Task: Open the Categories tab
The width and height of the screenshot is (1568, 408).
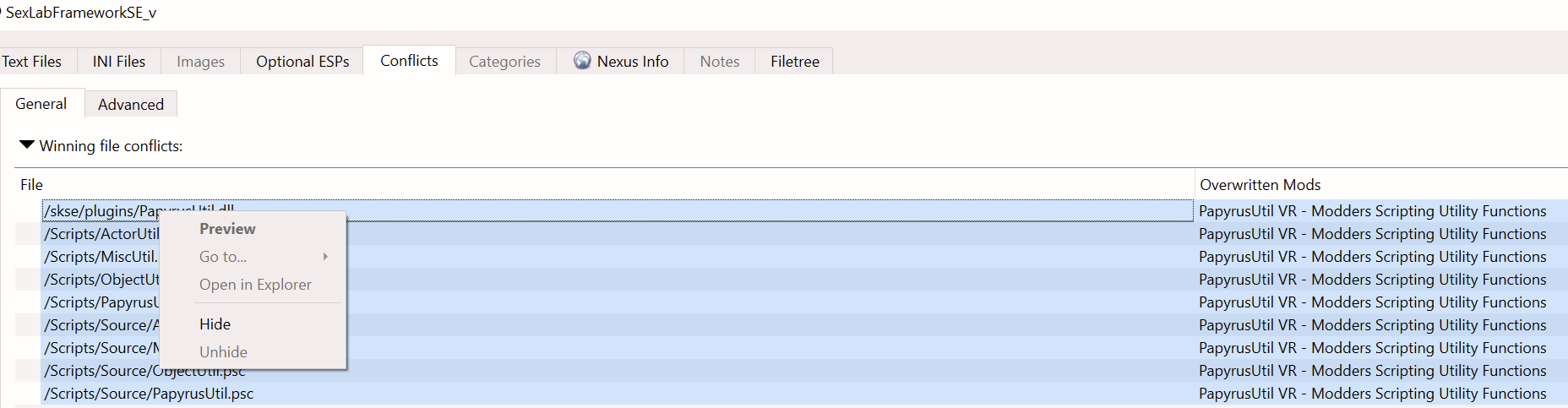Action: point(504,61)
